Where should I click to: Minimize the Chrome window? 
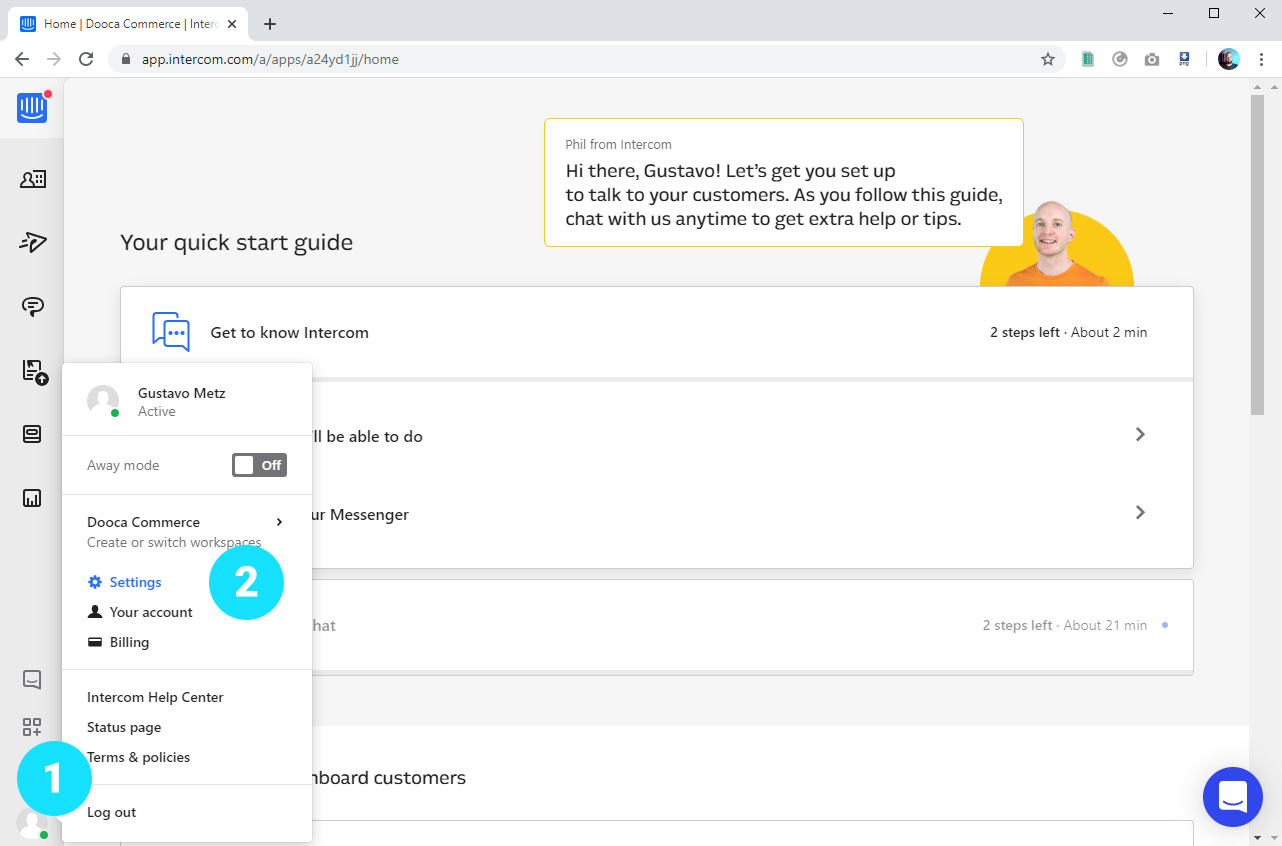[x=1168, y=13]
